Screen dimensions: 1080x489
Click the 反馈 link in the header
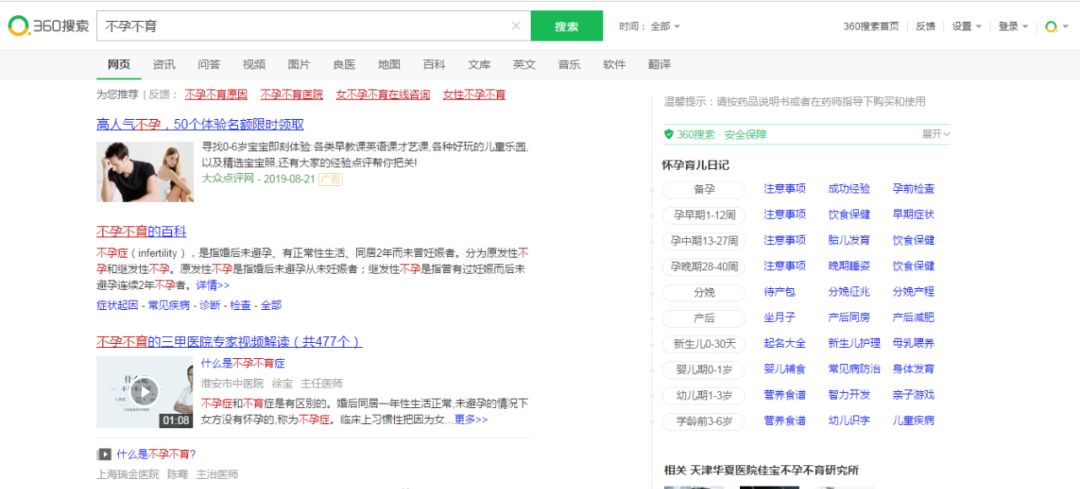(926, 26)
